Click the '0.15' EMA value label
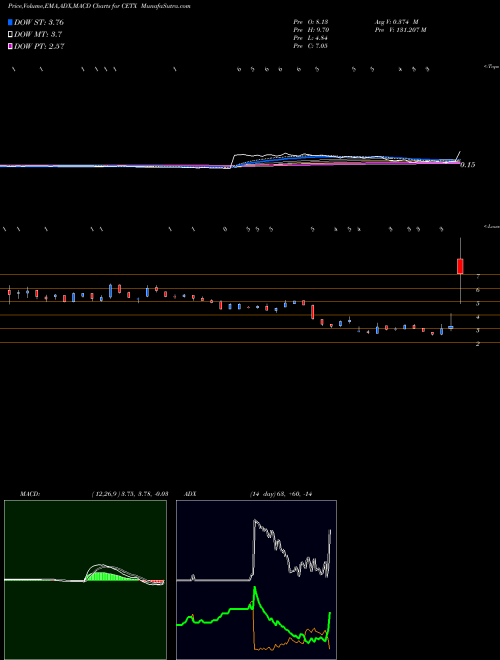This screenshot has height=660, width=500. (468, 165)
